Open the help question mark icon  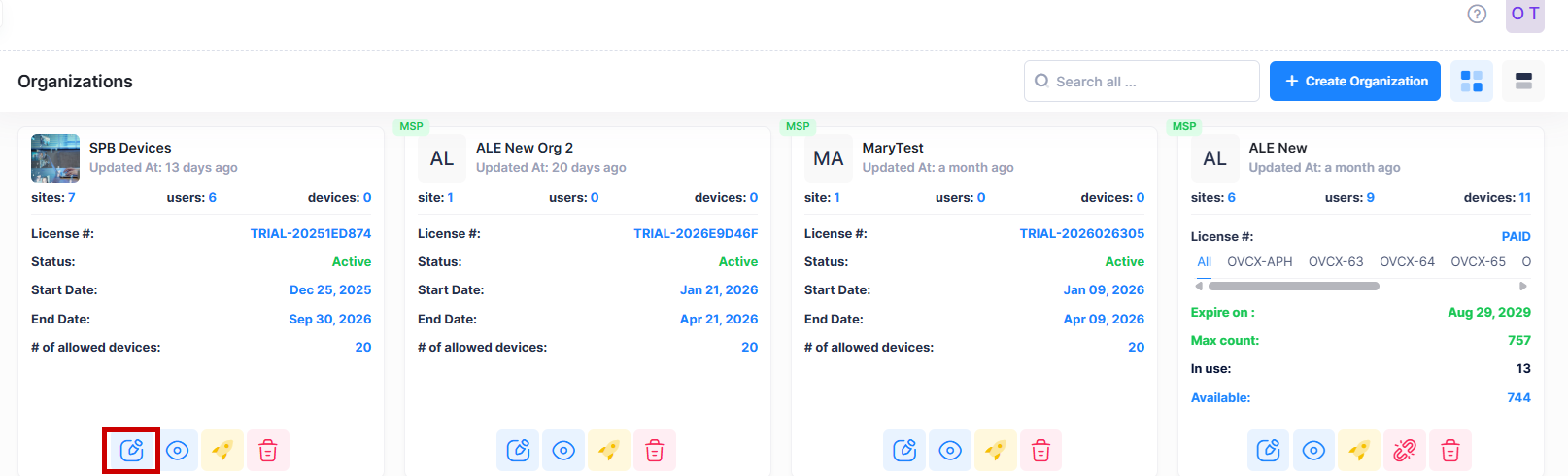pyautogui.click(x=1477, y=14)
